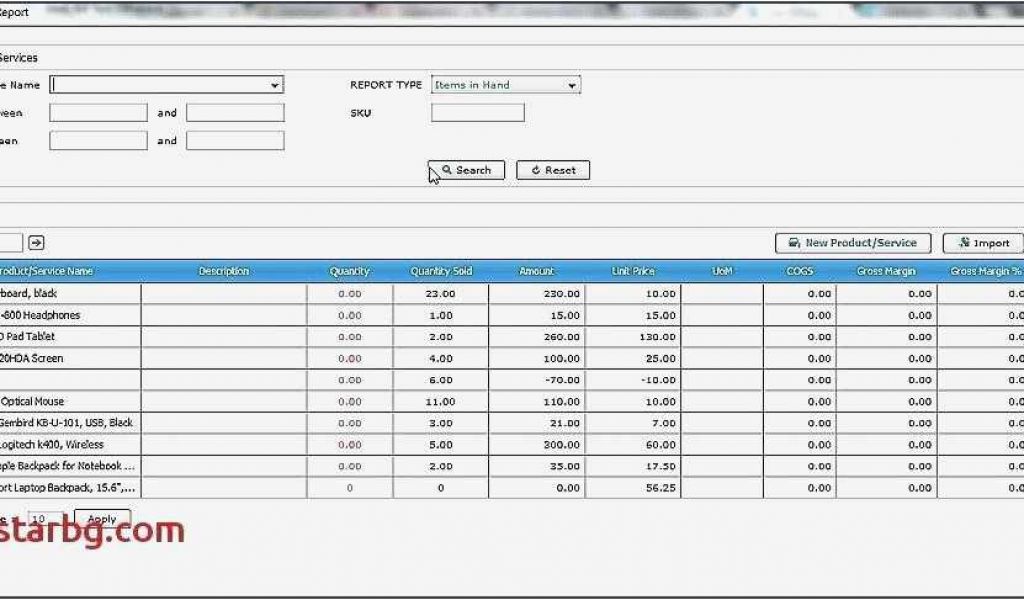1024x600 pixels.
Task: Click the COGS column header
Action: pyautogui.click(x=799, y=271)
